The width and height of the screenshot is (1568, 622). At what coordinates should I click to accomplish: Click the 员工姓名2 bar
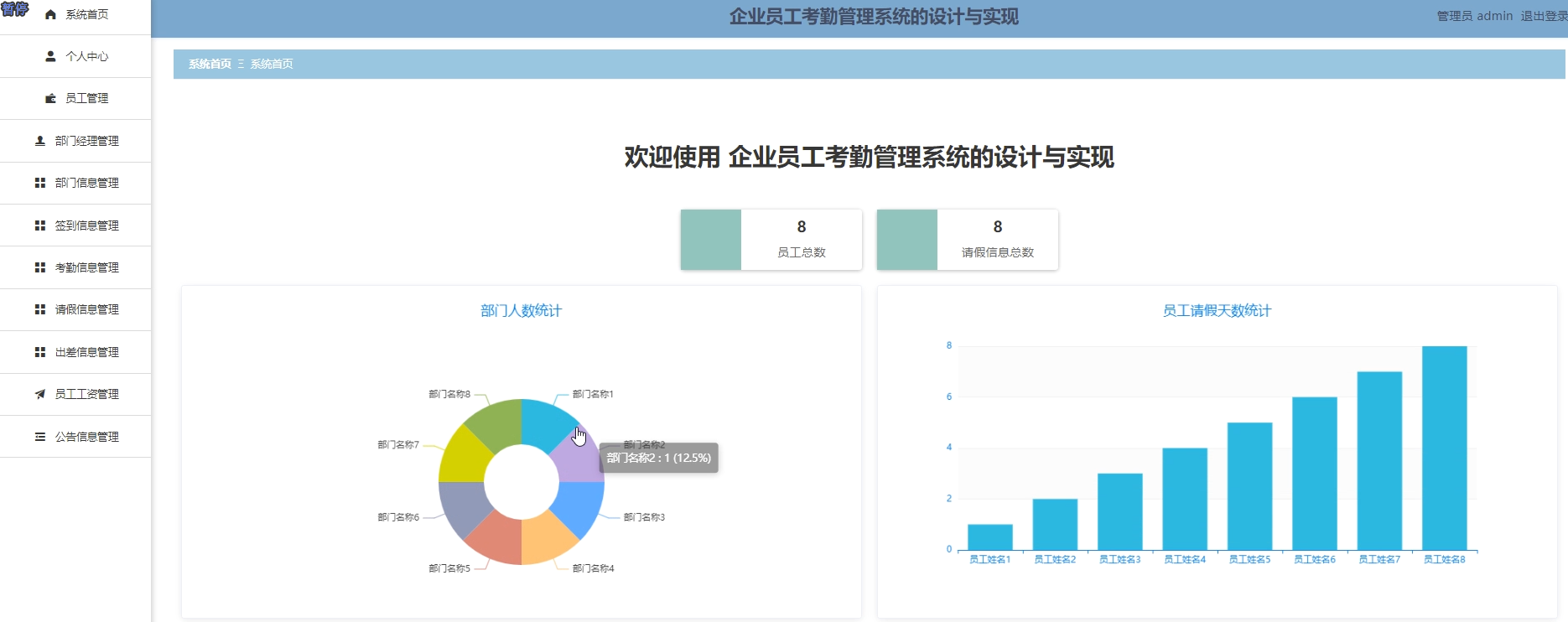point(1055,525)
